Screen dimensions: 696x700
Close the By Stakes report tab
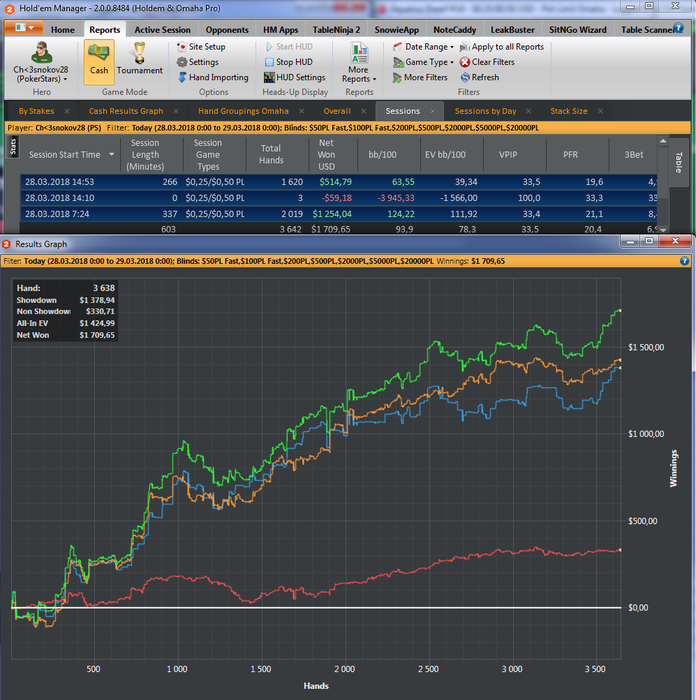pos(67,111)
